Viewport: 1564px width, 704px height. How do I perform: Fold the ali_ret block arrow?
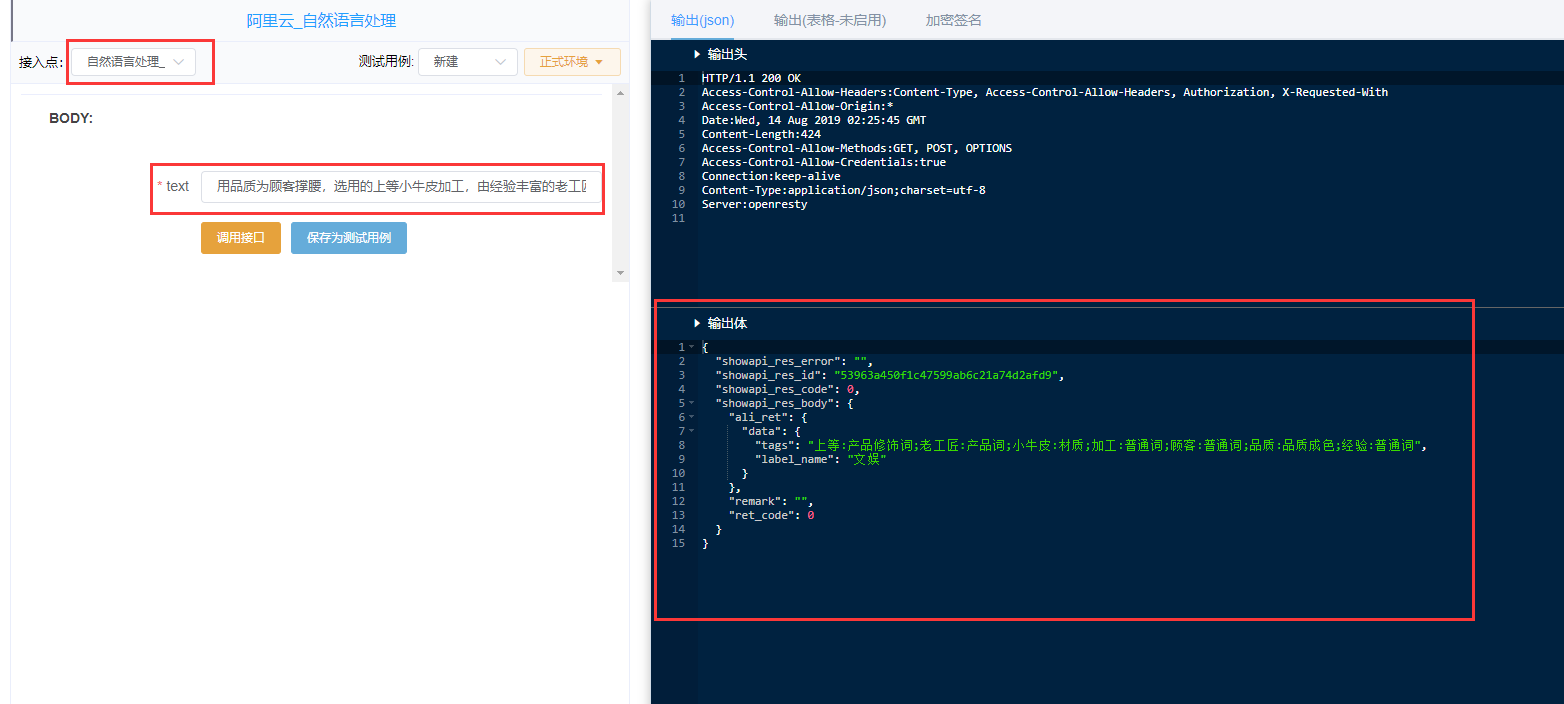[x=691, y=417]
